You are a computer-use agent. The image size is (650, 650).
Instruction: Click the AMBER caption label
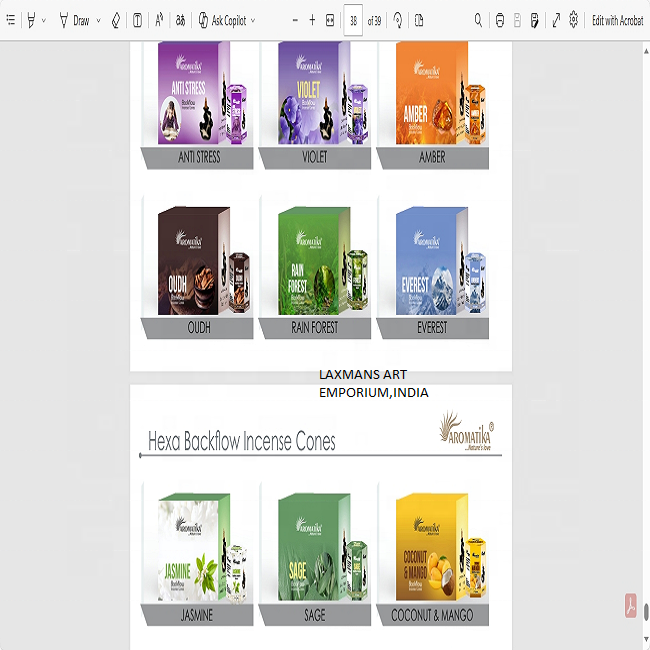coord(432,158)
